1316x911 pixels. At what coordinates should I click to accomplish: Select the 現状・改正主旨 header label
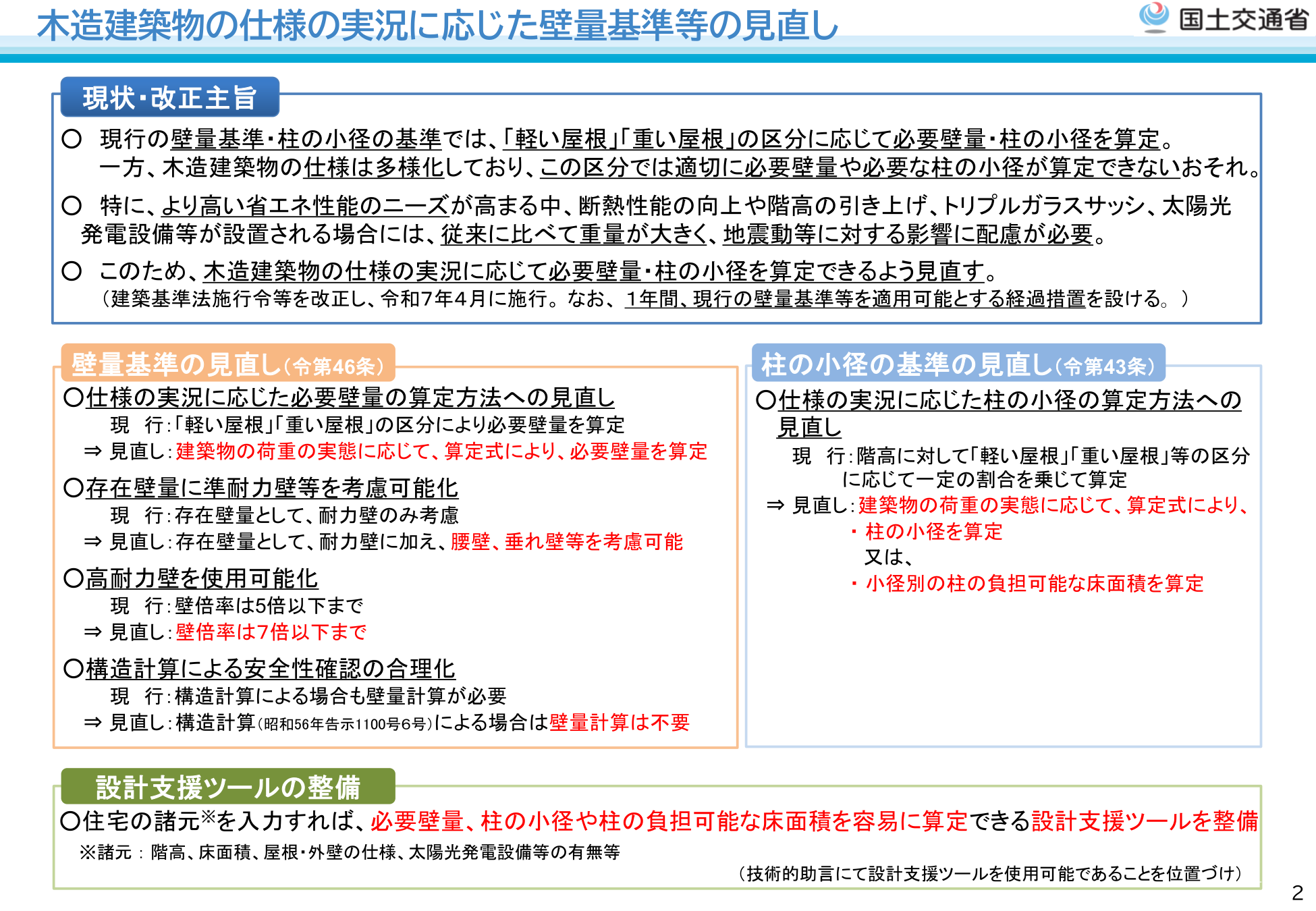point(169,98)
